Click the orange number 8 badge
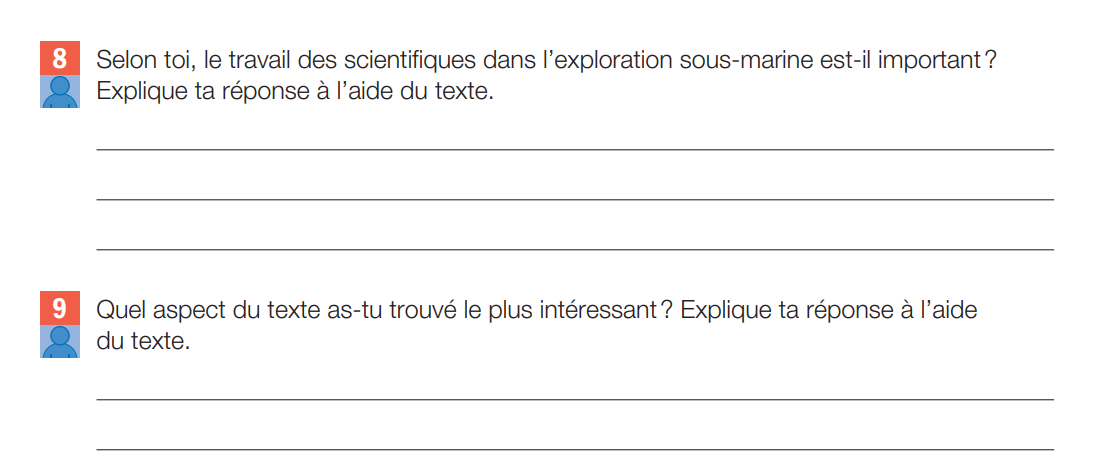The image size is (1108, 467). pyautogui.click(x=59, y=59)
